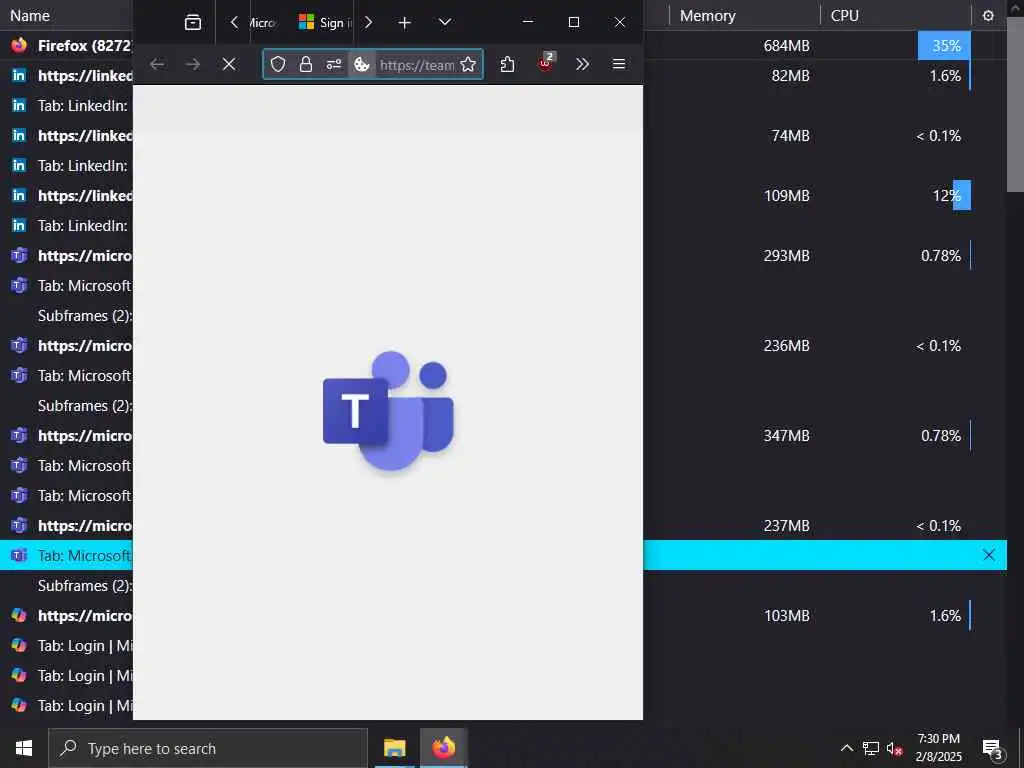The width and height of the screenshot is (1024, 768).
Task: Open the Firefox hamburger application menu
Action: point(619,64)
